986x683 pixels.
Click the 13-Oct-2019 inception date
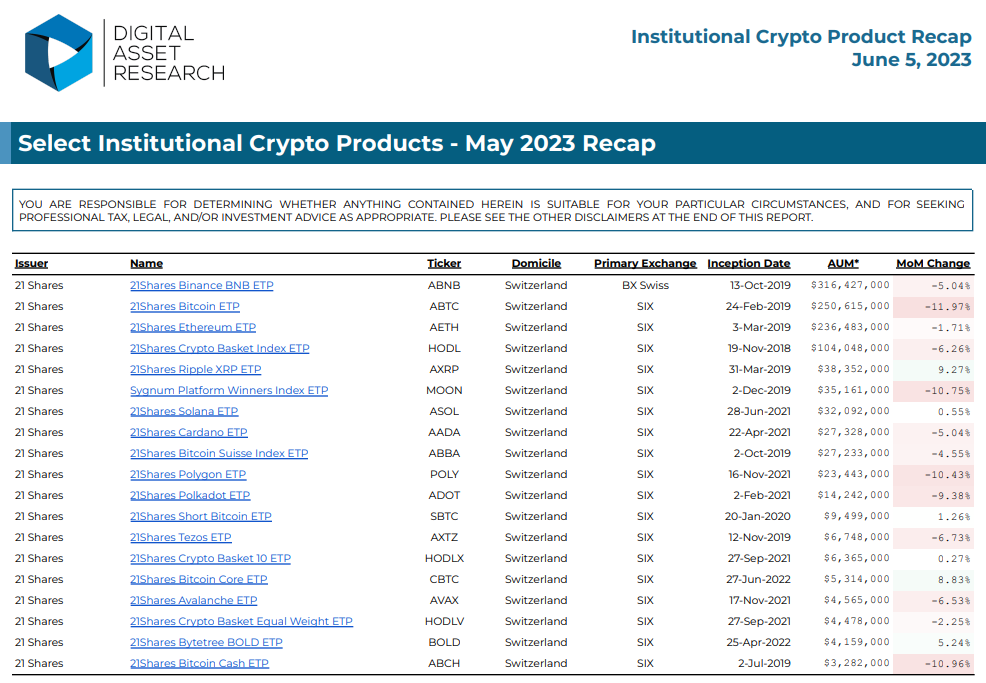tap(760, 285)
